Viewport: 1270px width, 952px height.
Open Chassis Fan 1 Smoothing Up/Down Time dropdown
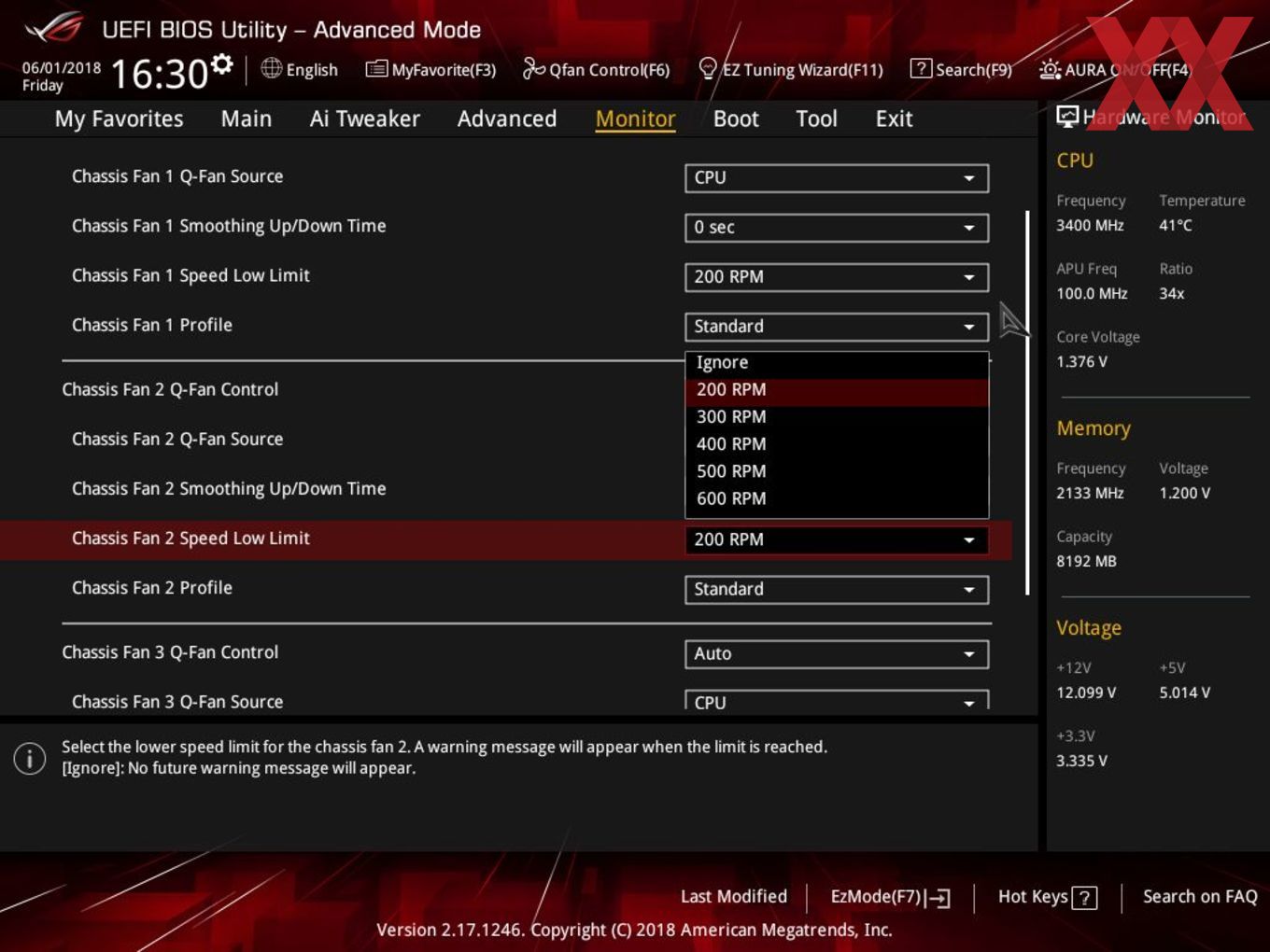[837, 227]
